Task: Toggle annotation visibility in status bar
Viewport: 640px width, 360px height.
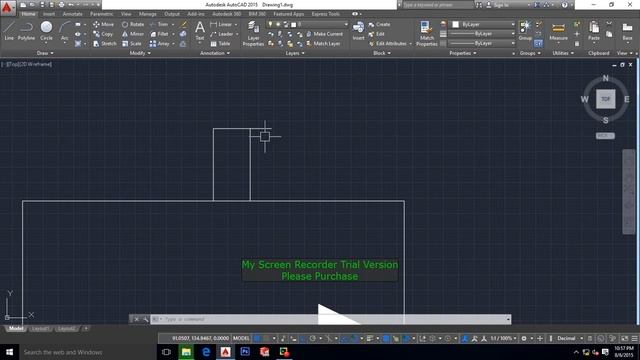Action: click(465, 338)
